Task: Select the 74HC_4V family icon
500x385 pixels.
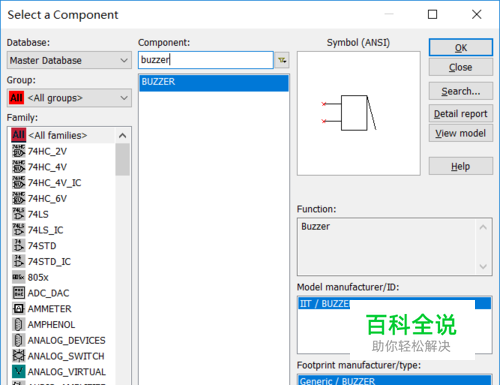Action: coord(18,167)
